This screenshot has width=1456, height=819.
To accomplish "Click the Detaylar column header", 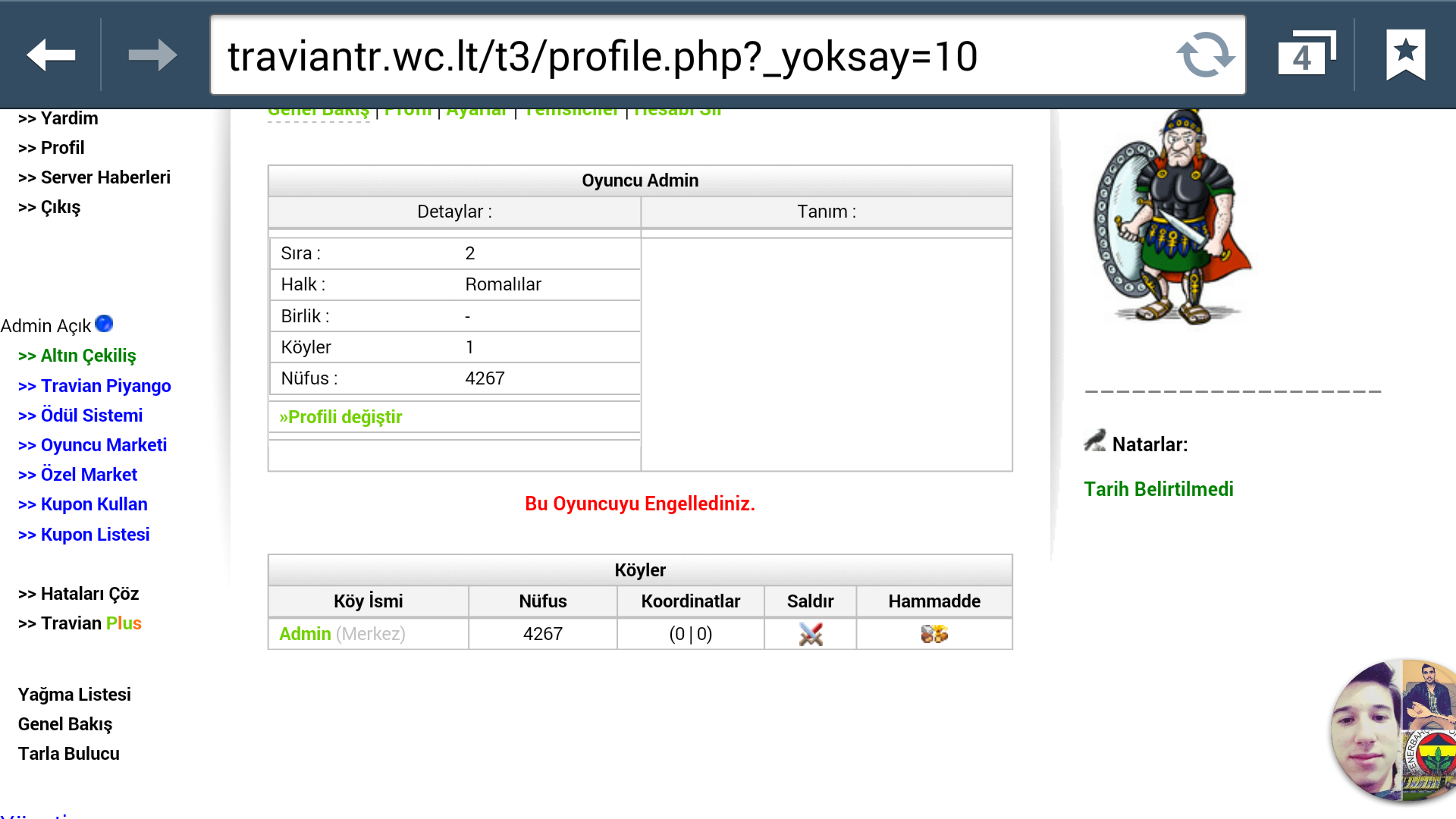I will point(454,212).
